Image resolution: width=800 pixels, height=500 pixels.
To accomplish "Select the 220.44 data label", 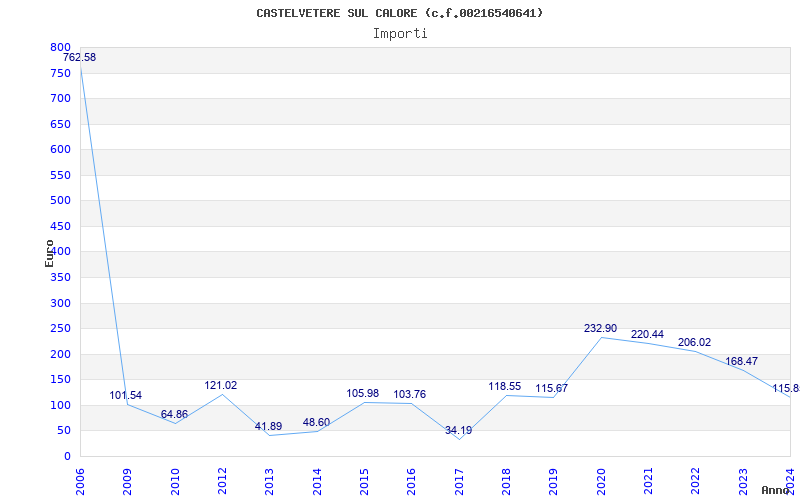I will click(x=647, y=335).
